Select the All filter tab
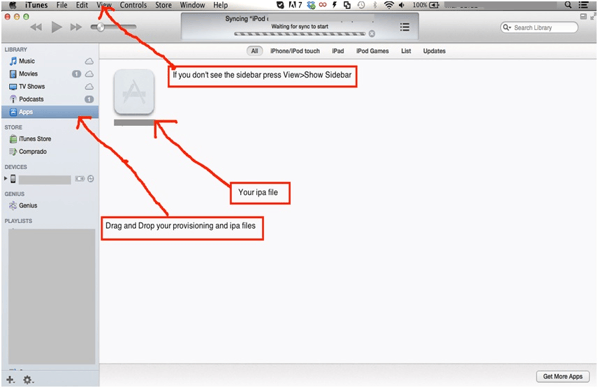Screen dimensions: 598x388 tap(254, 51)
